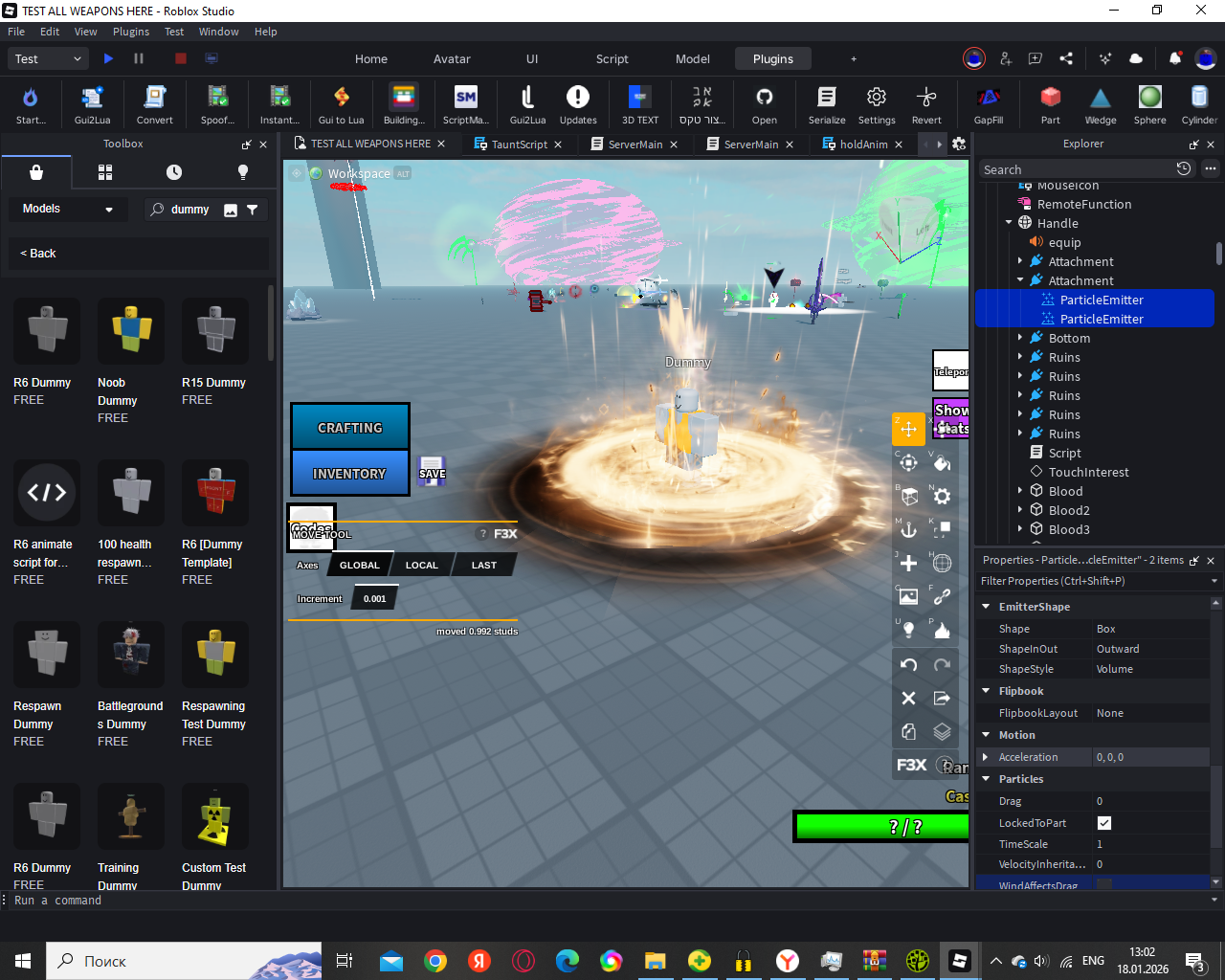Select the F3X Mesh globe tool
Screen dimensions: 1225x980
[942, 563]
